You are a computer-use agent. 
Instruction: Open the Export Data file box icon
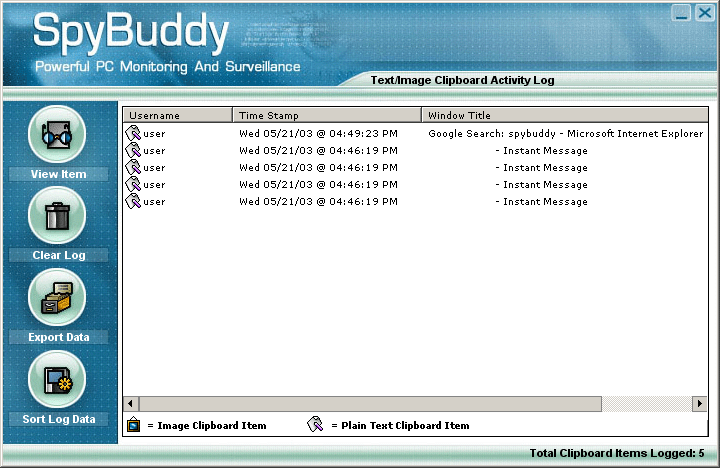[x=57, y=297]
